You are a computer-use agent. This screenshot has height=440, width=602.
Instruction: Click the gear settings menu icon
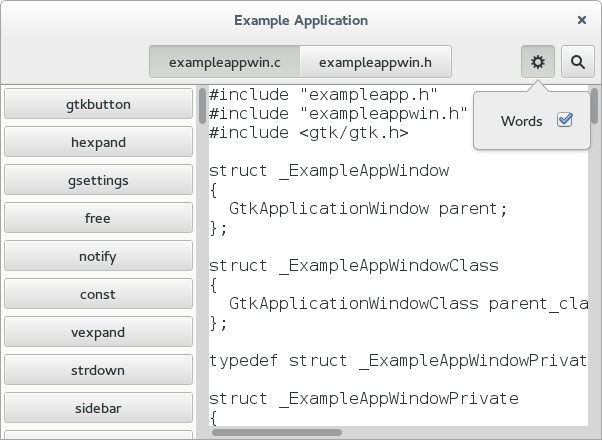538,62
